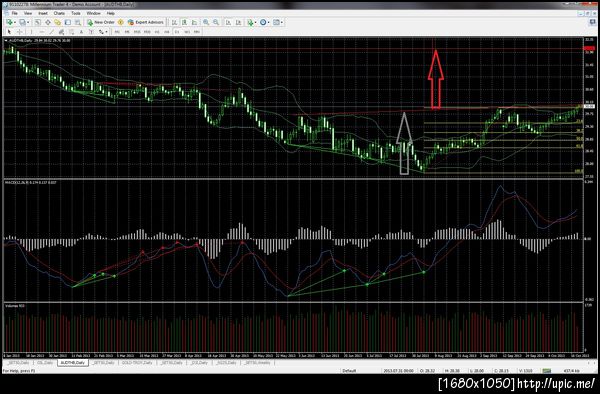Open the Profiles icon

[x=22, y=22]
